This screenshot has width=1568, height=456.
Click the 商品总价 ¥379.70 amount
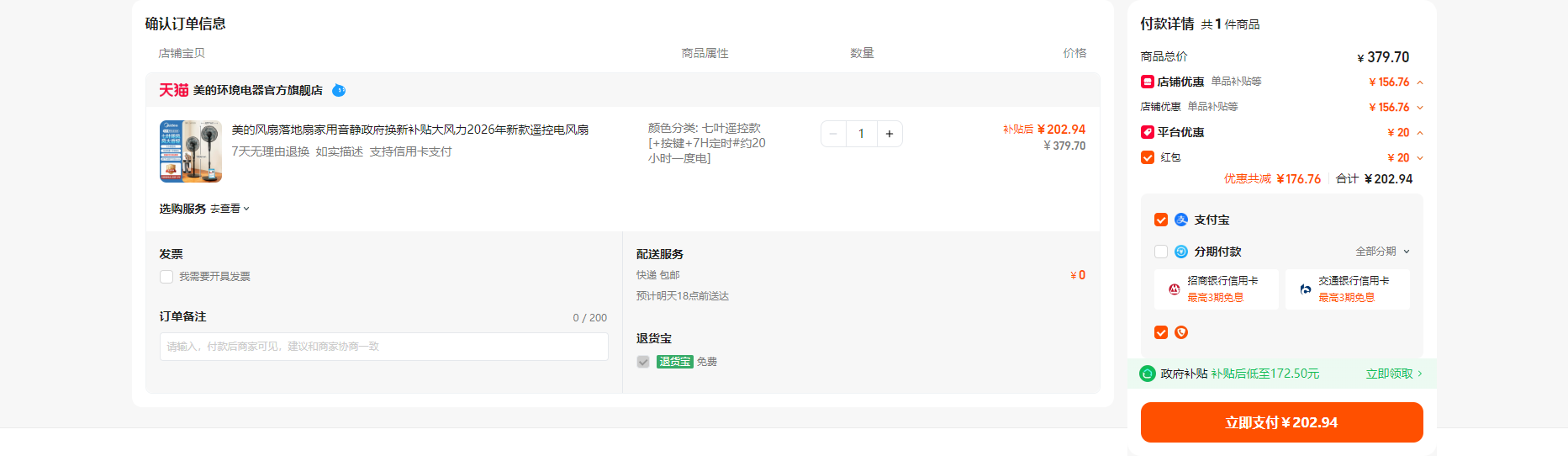click(1383, 57)
